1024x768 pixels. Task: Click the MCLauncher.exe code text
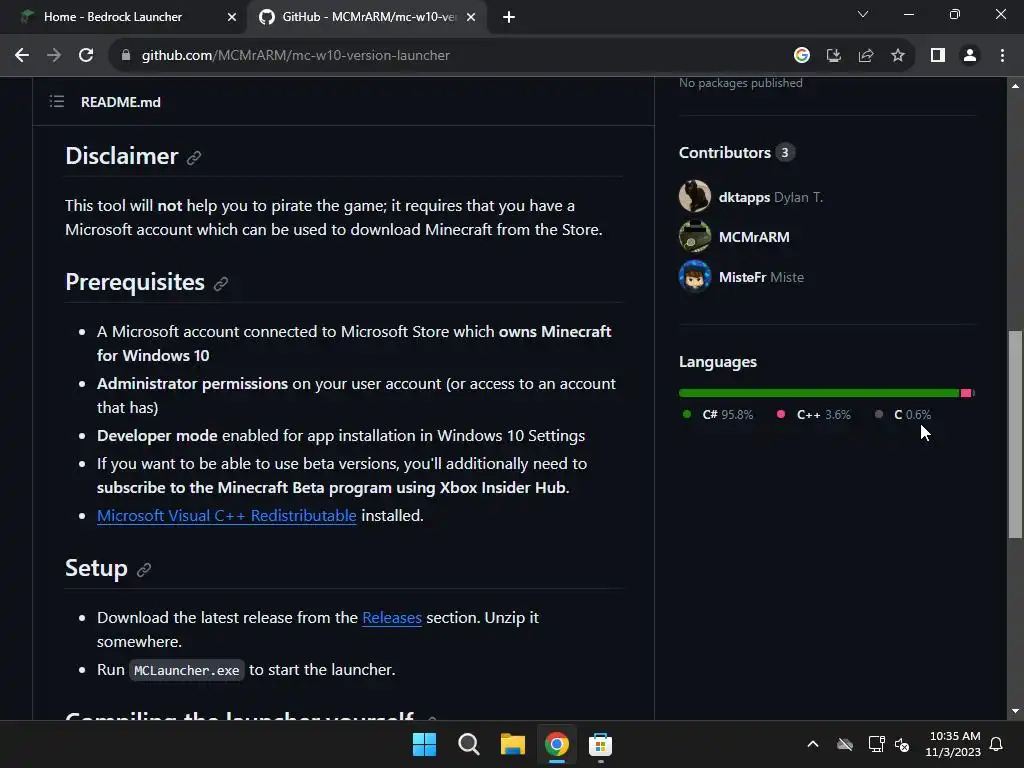tap(187, 670)
